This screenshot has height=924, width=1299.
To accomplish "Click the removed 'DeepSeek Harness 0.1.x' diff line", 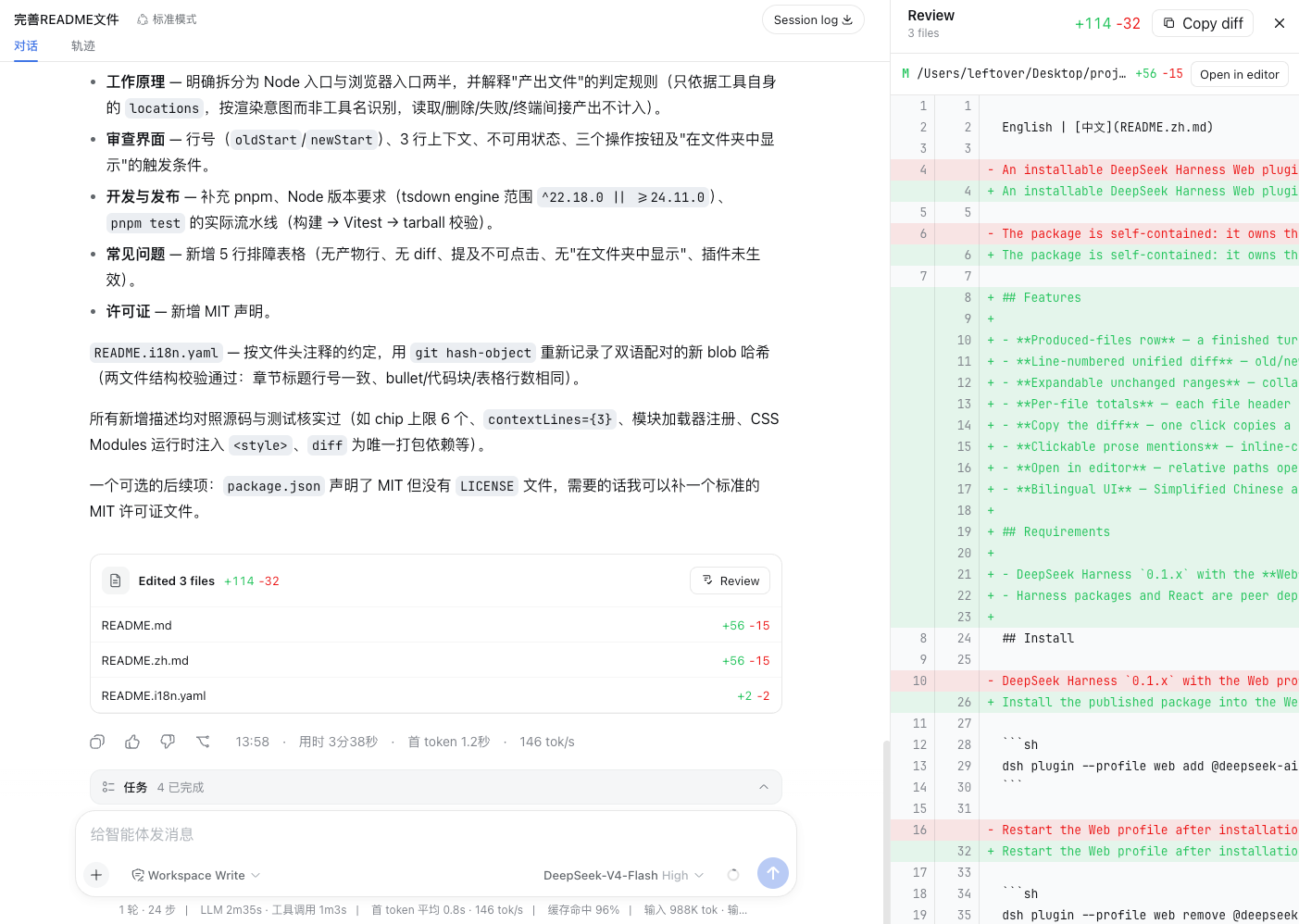I will pos(1094,681).
